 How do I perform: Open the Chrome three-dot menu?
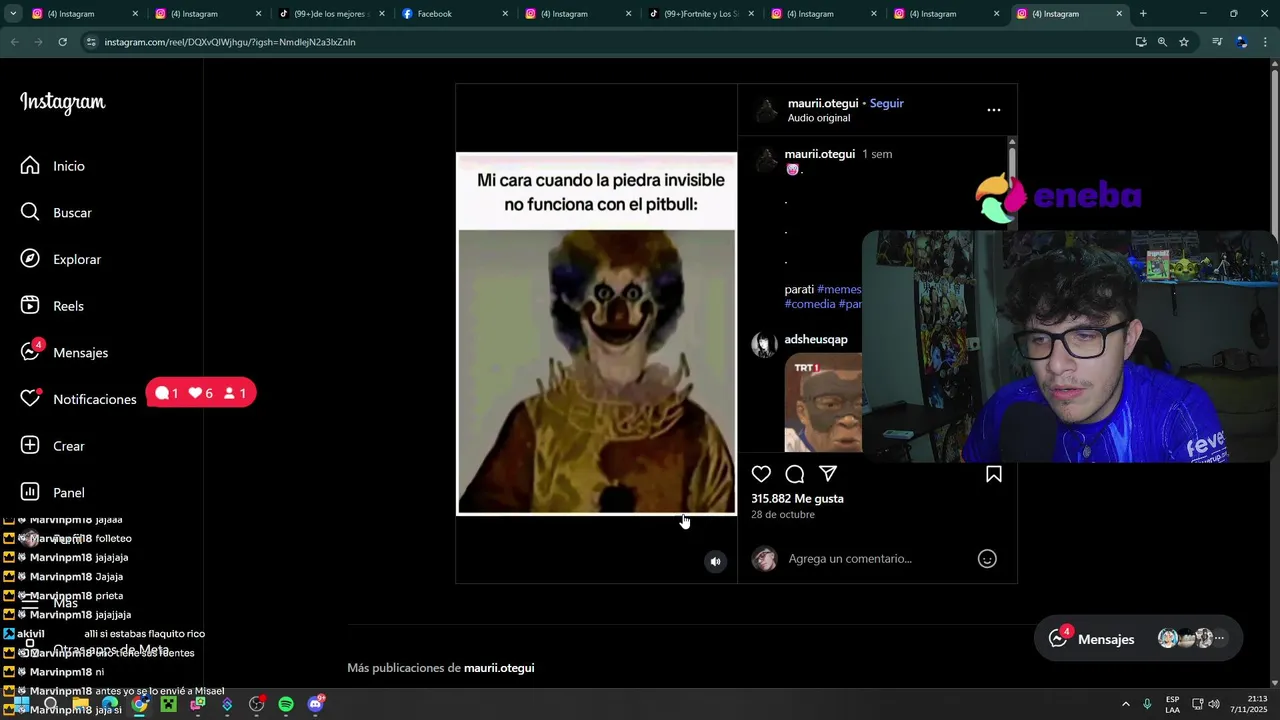1266,42
